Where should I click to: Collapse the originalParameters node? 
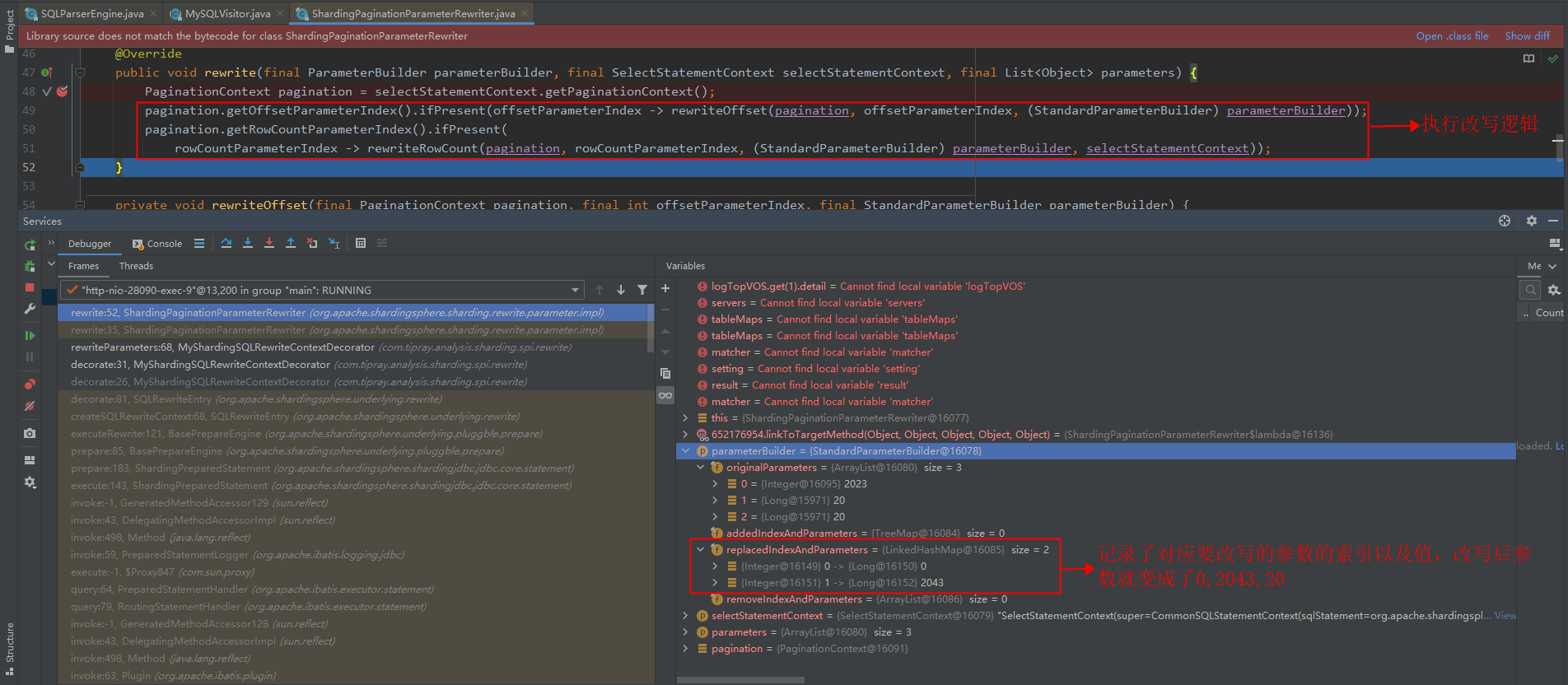701,468
